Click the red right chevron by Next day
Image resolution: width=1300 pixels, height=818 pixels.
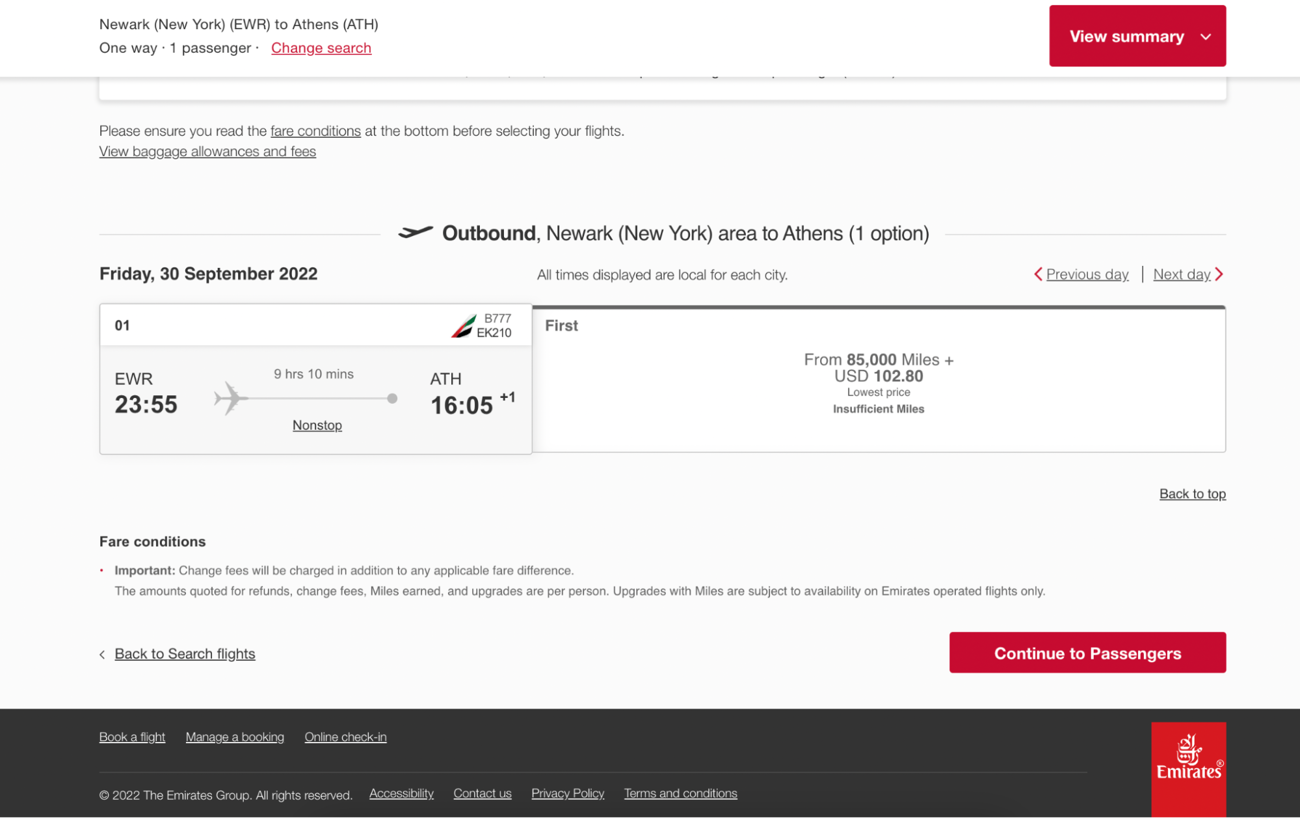tap(1219, 274)
